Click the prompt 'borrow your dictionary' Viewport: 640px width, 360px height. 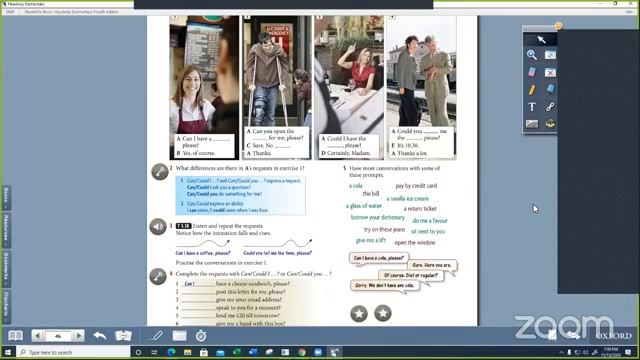[x=378, y=218]
